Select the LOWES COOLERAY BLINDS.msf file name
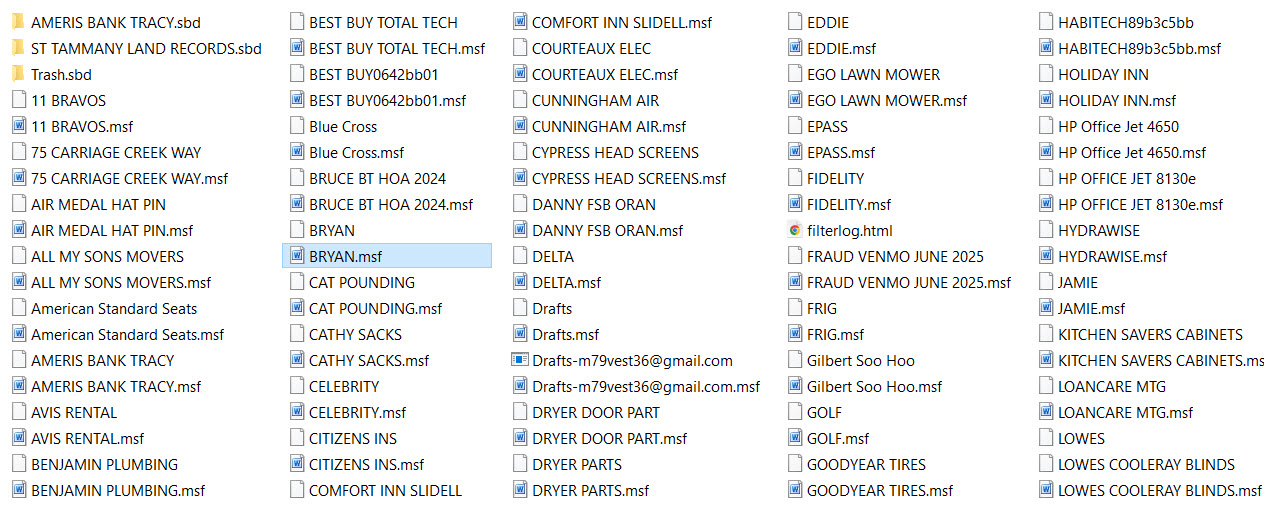 pyautogui.click(x=1160, y=490)
